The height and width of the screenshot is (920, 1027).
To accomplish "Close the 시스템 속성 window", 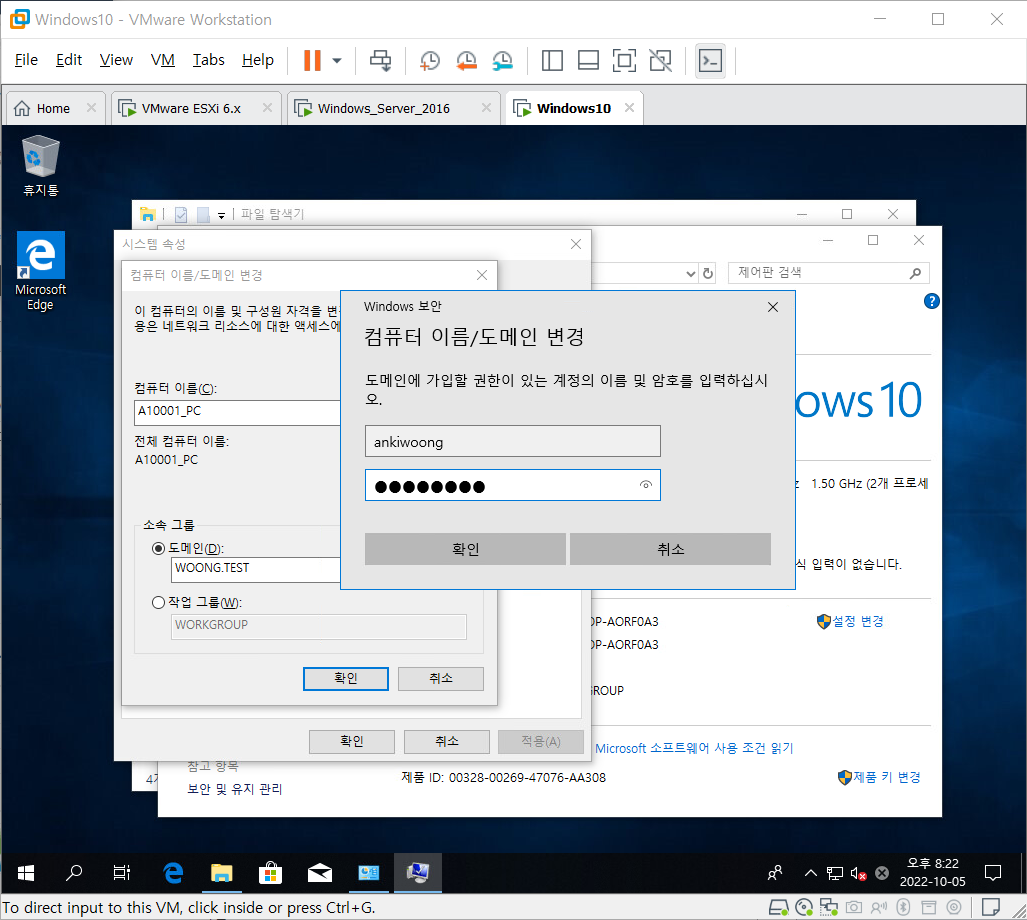I will [x=576, y=244].
